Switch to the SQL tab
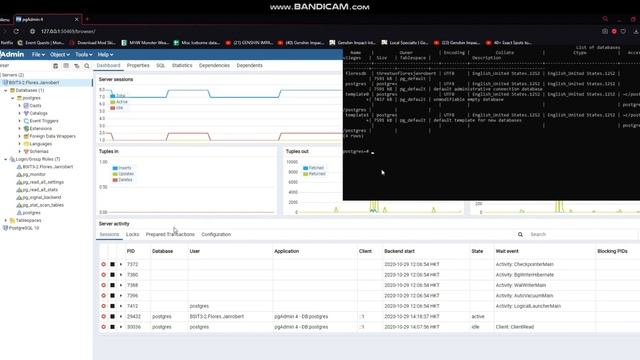Viewport: 640px width, 360px height. (x=160, y=65)
